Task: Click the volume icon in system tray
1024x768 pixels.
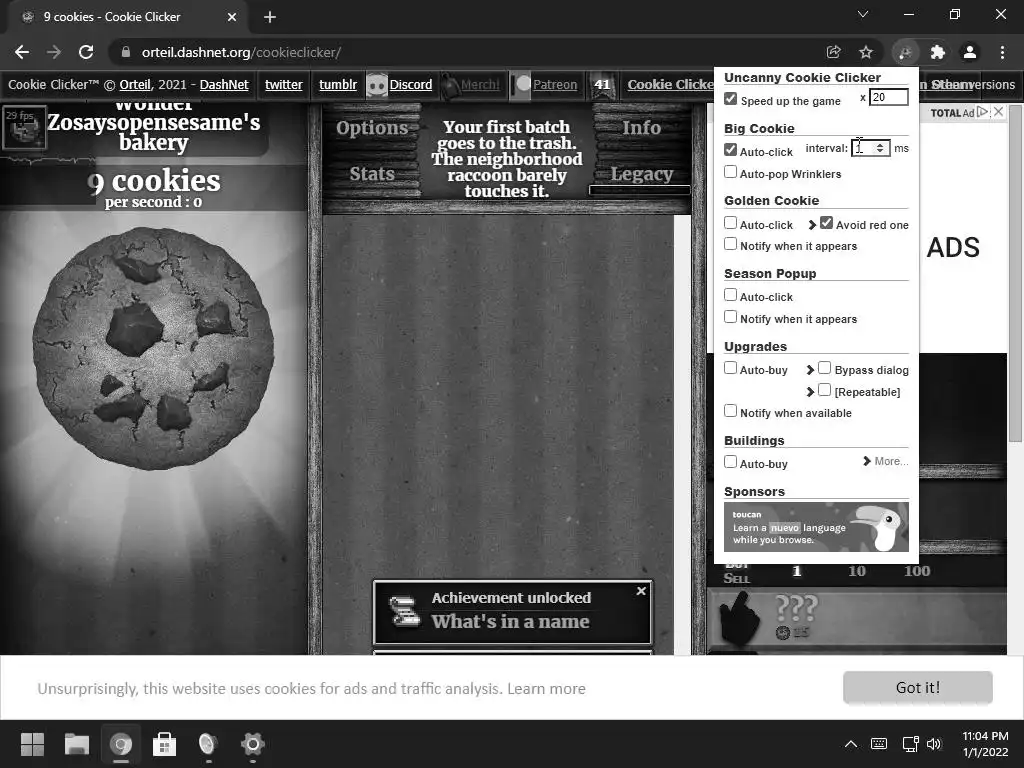Action: click(934, 744)
